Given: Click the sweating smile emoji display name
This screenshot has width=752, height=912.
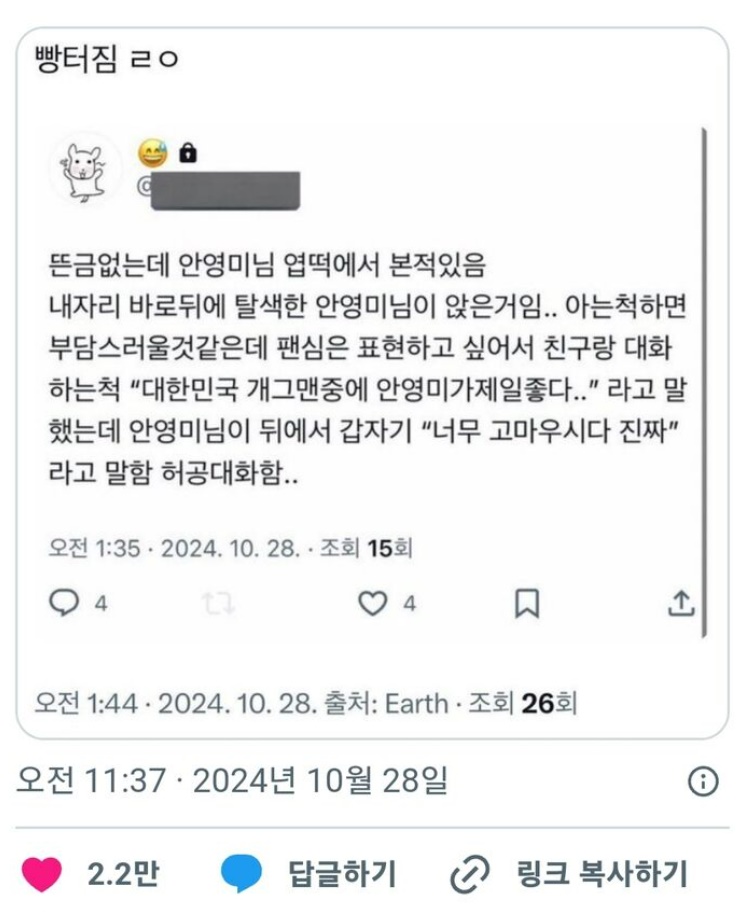Looking at the screenshot, I should point(152,153).
